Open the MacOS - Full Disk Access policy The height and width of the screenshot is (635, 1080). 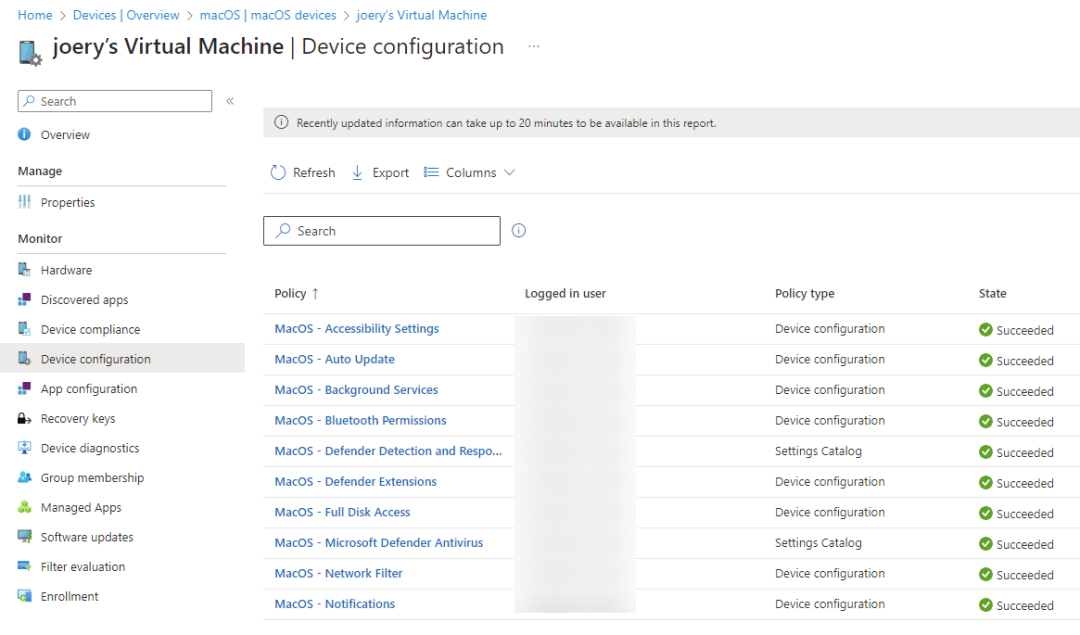(x=342, y=512)
